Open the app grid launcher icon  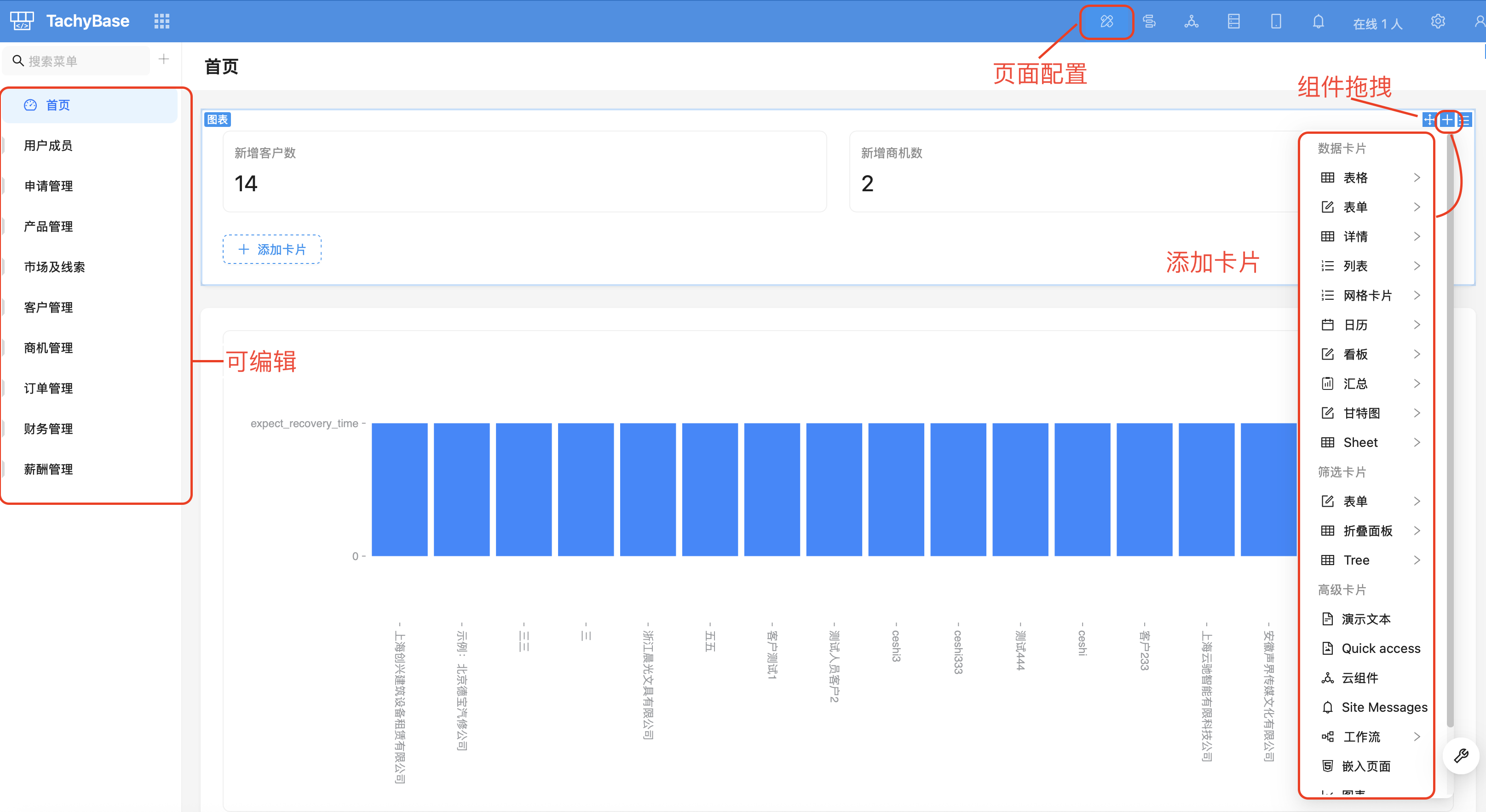[161, 22]
